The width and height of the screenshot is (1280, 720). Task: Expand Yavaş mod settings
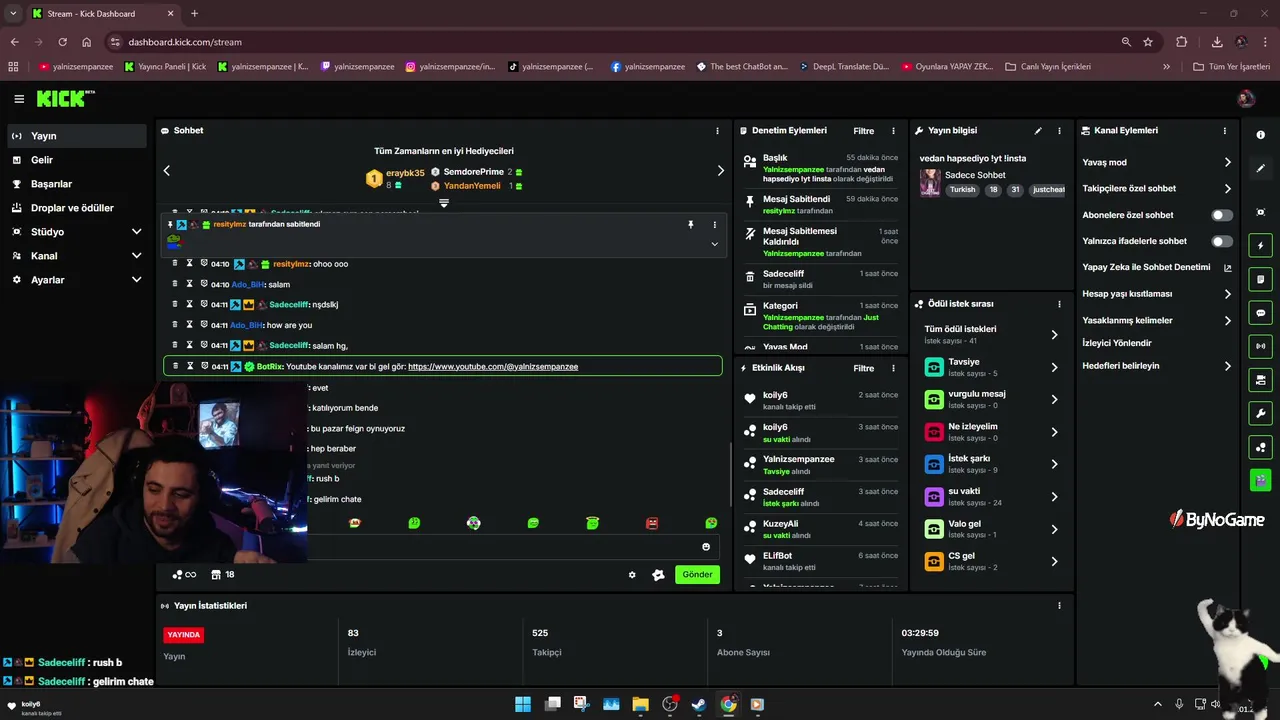click(1228, 162)
